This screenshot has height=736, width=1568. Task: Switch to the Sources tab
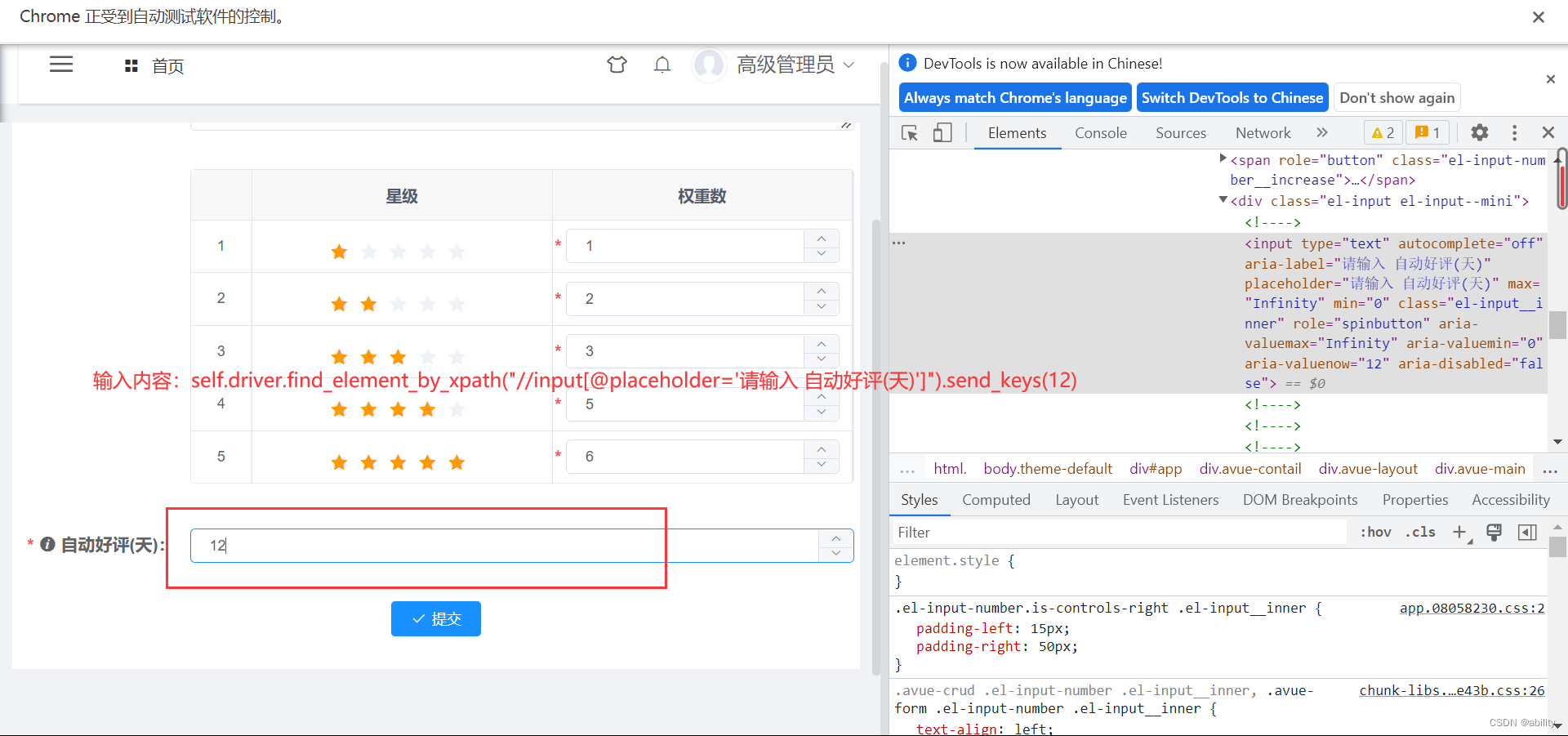coord(1180,132)
